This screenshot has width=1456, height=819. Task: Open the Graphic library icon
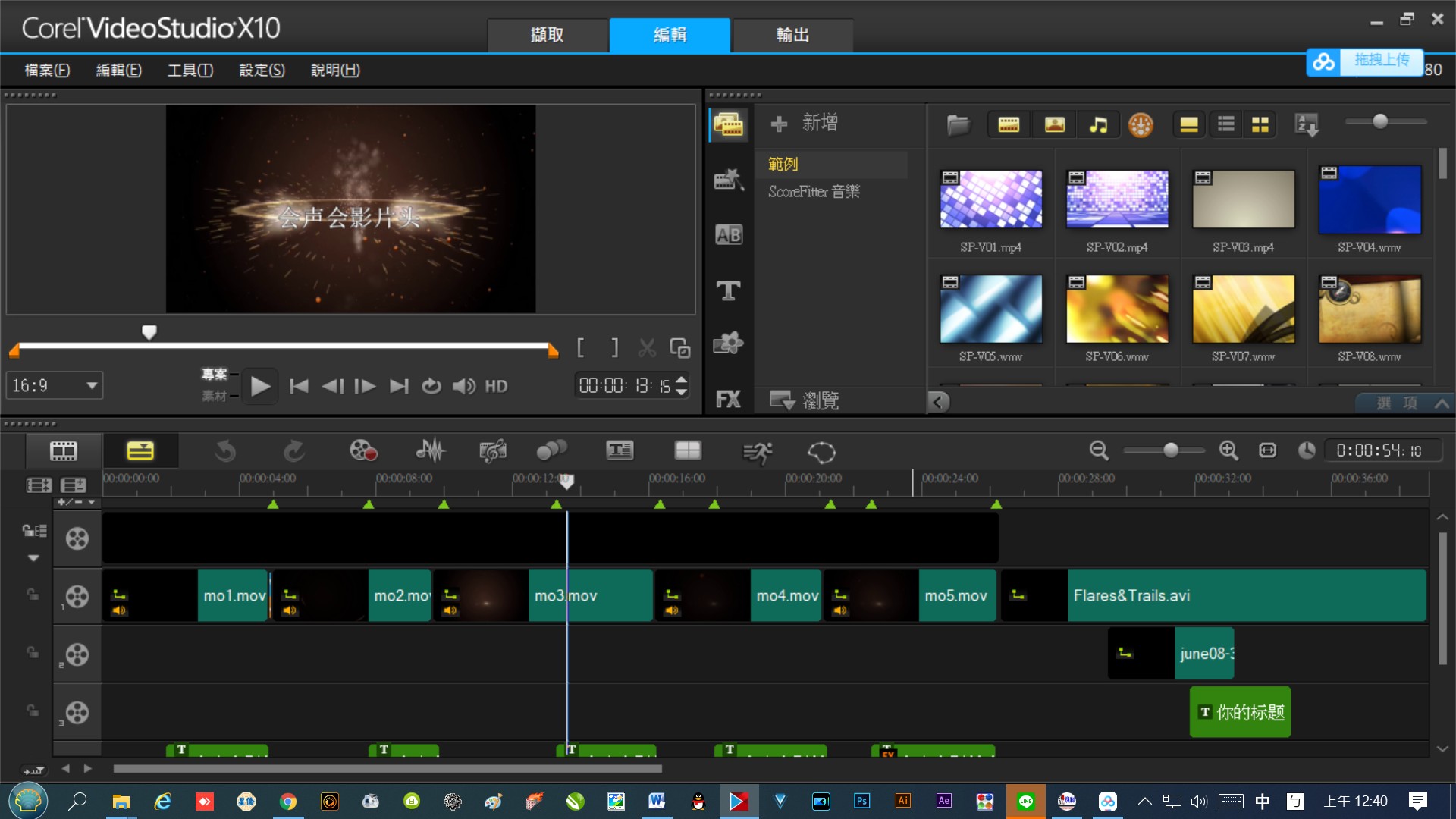(729, 344)
